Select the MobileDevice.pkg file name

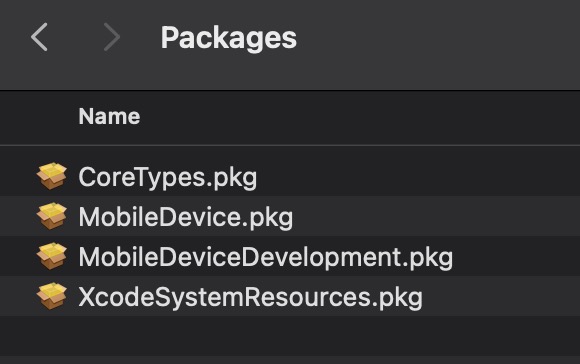coord(186,218)
